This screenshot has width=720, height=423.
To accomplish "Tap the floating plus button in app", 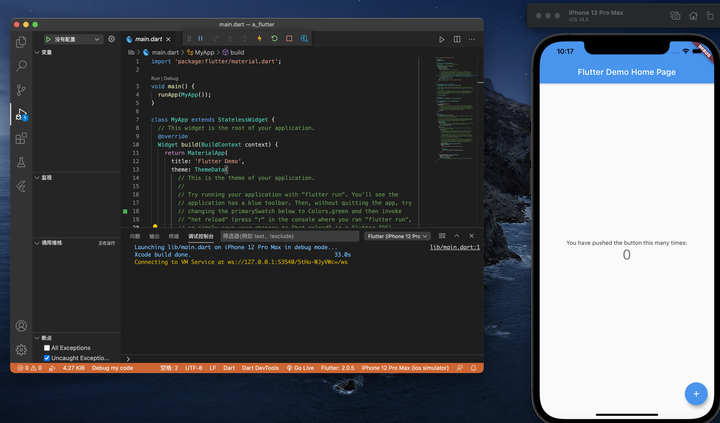I will 696,394.
